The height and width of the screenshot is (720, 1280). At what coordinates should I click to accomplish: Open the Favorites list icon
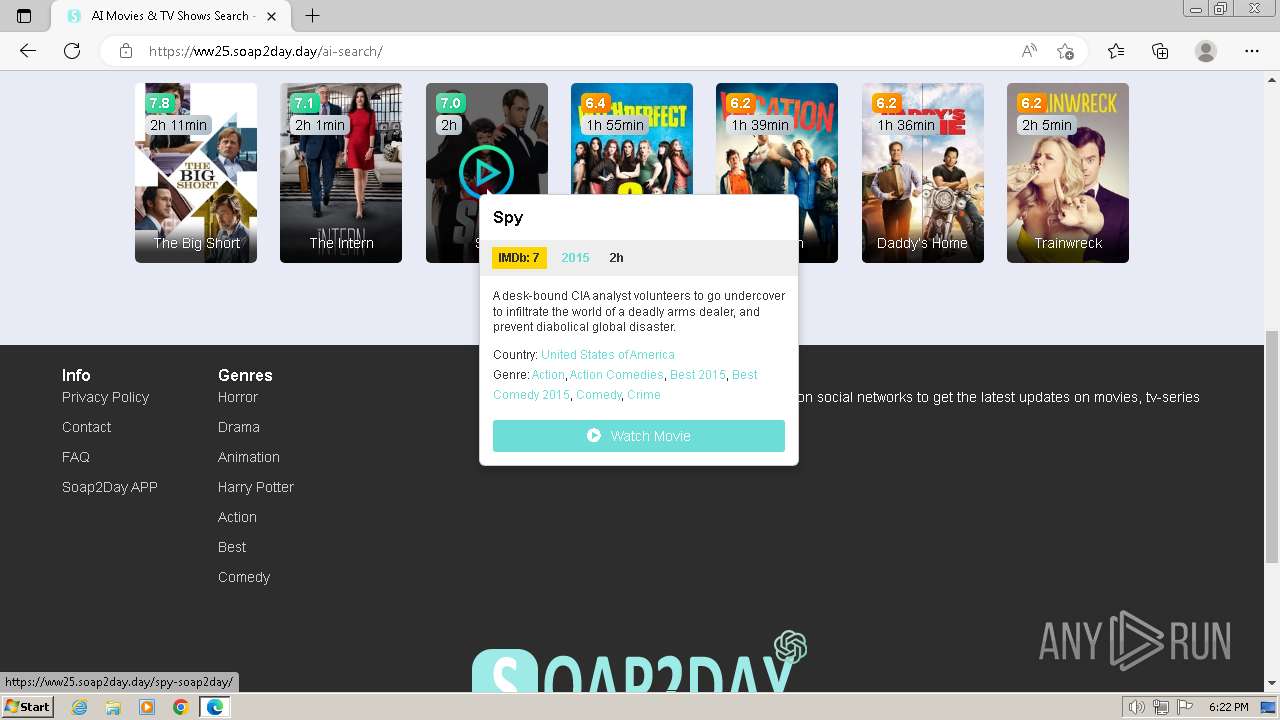click(x=1116, y=51)
